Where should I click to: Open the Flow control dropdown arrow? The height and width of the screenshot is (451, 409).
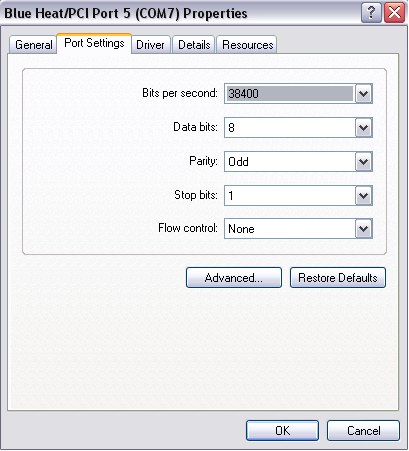pos(363,229)
